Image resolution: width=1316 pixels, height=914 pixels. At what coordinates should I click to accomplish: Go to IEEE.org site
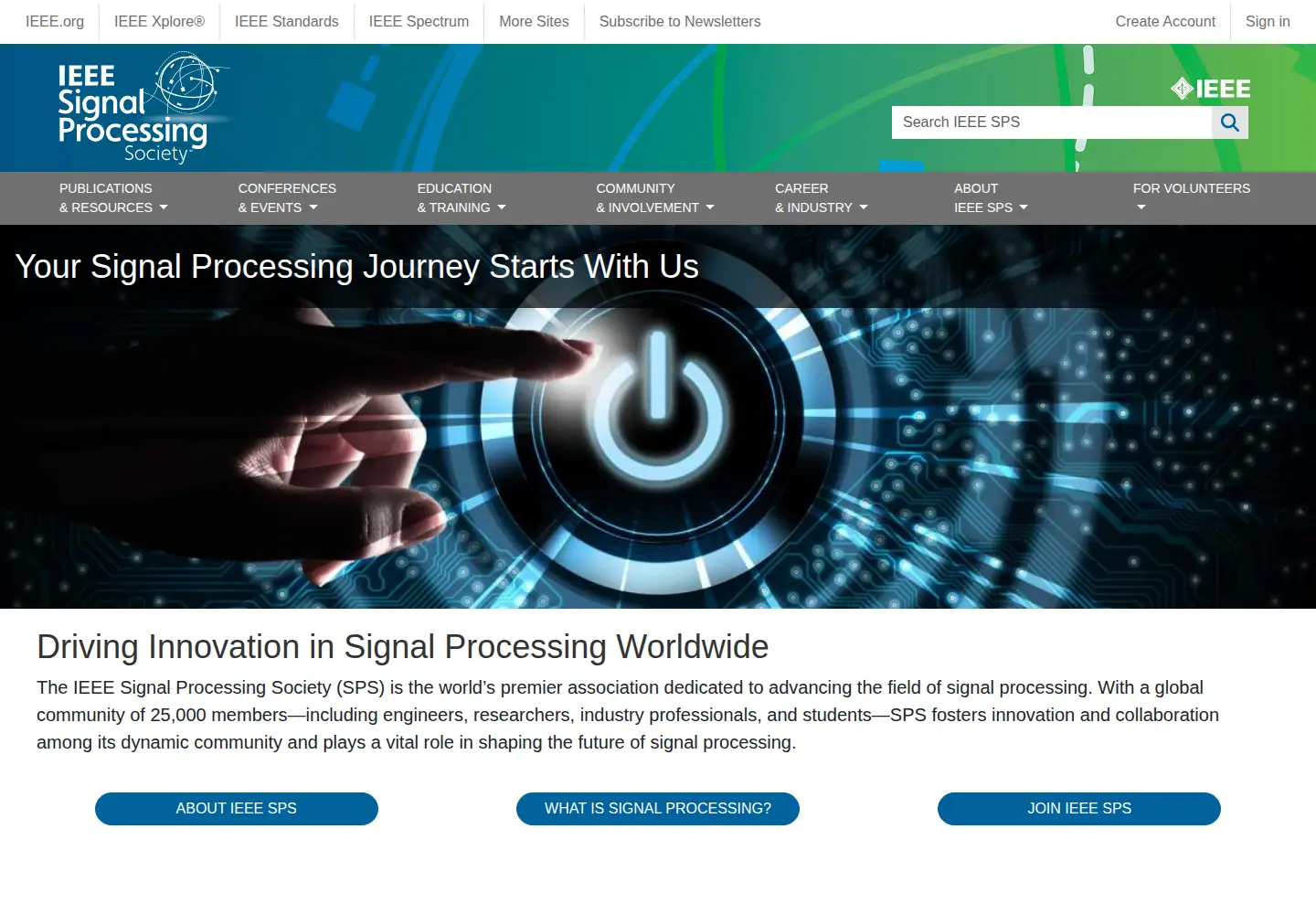click(55, 22)
